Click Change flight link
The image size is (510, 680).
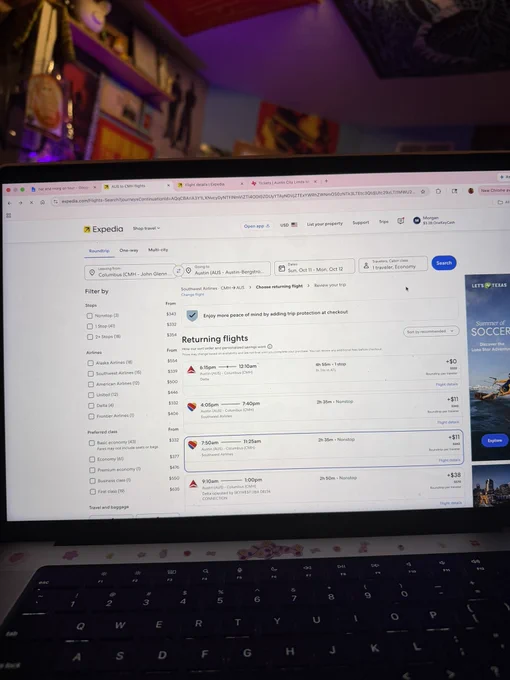(193, 294)
